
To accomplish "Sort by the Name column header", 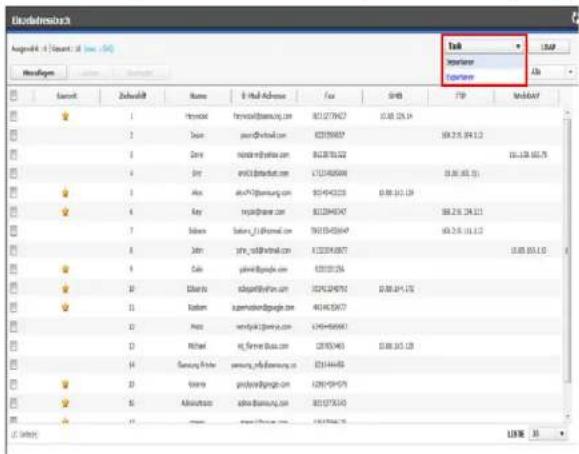I will point(198,96).
